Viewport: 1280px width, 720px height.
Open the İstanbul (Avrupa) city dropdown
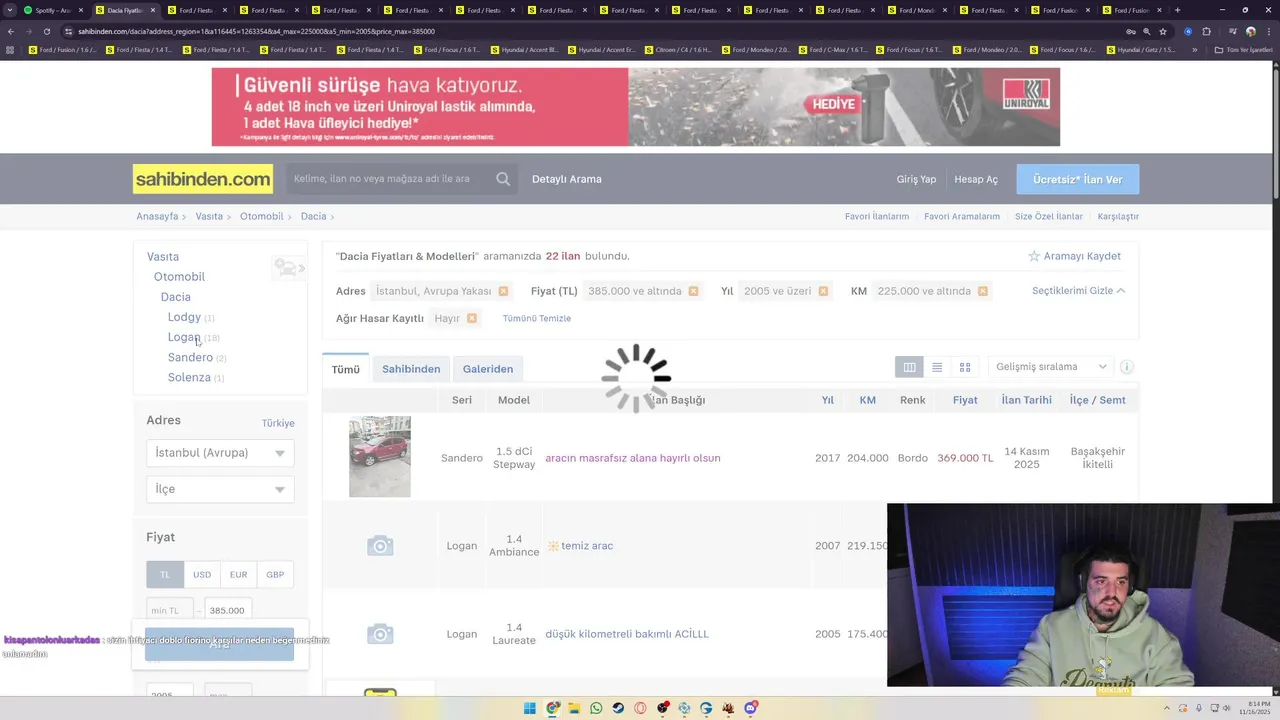coord(220,453)
